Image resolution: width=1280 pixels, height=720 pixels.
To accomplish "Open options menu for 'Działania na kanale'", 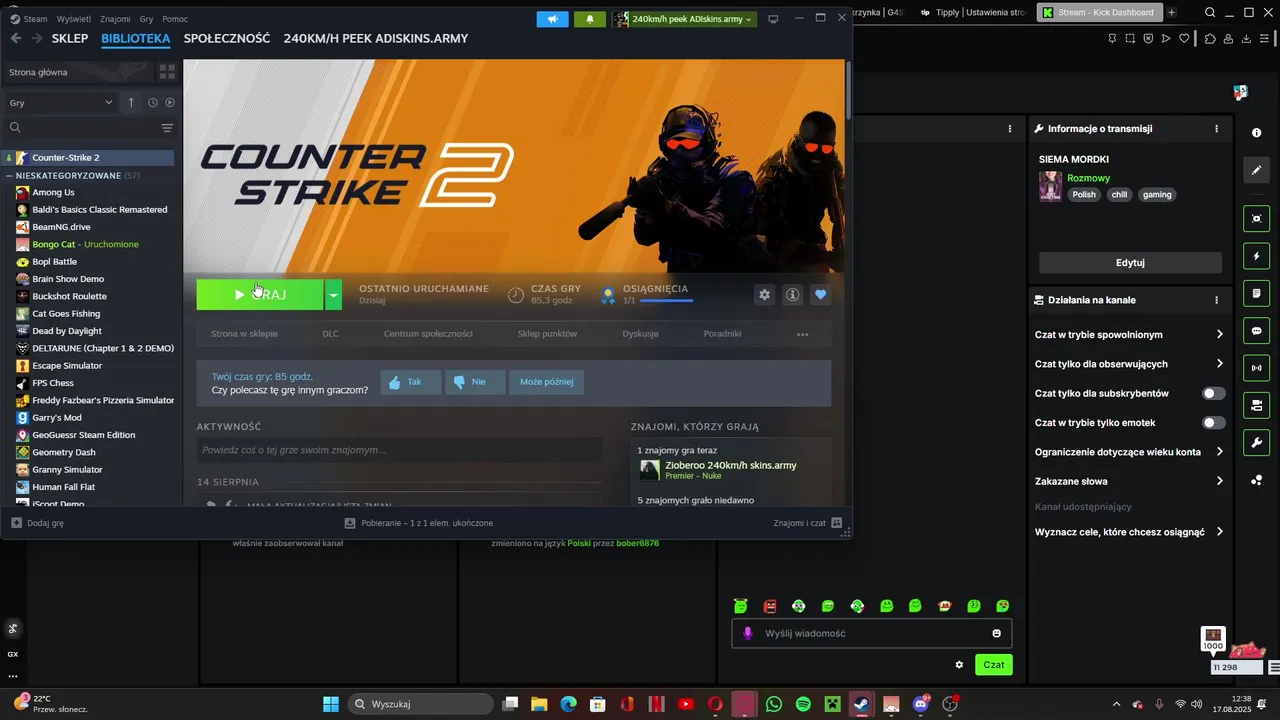I will [x=1217, y=300].
